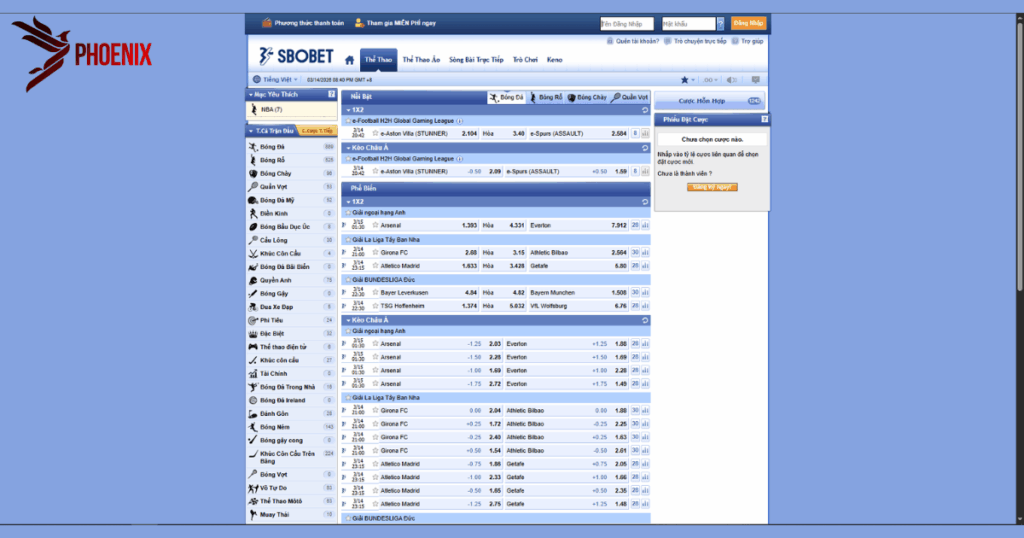Open the Sòng Bài Trực Tiếp tab
The image size is (1024, 538).
pyautogui.click(x=476, y=59)
